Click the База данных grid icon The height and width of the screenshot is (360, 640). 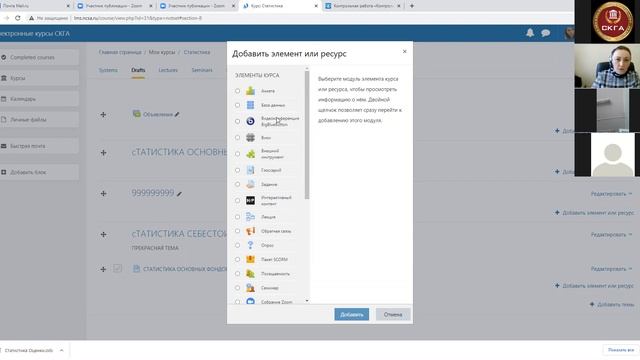point(250,105)
